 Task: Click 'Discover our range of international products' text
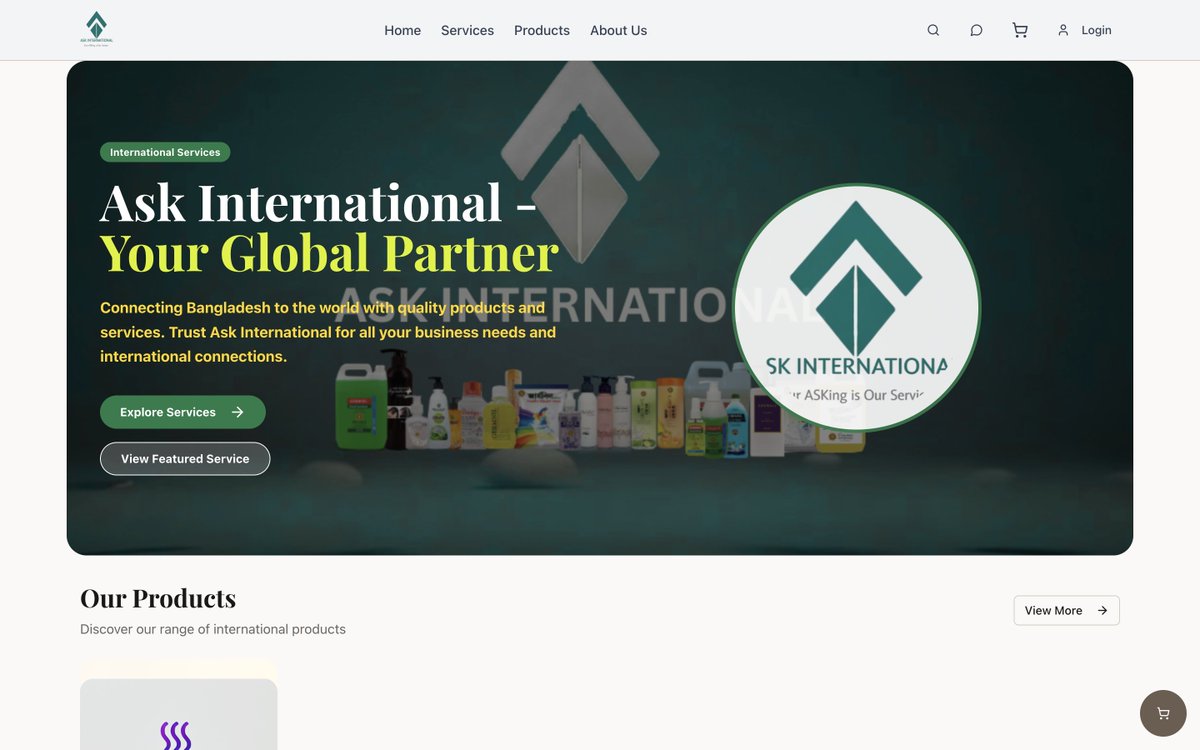[213, 629]
